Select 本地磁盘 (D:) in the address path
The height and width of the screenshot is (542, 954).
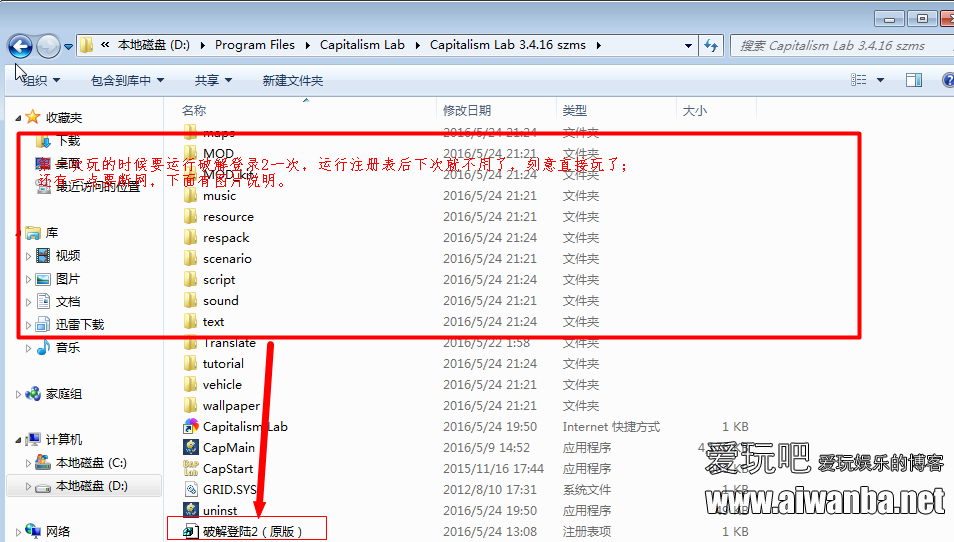click(x=153, y=45)
